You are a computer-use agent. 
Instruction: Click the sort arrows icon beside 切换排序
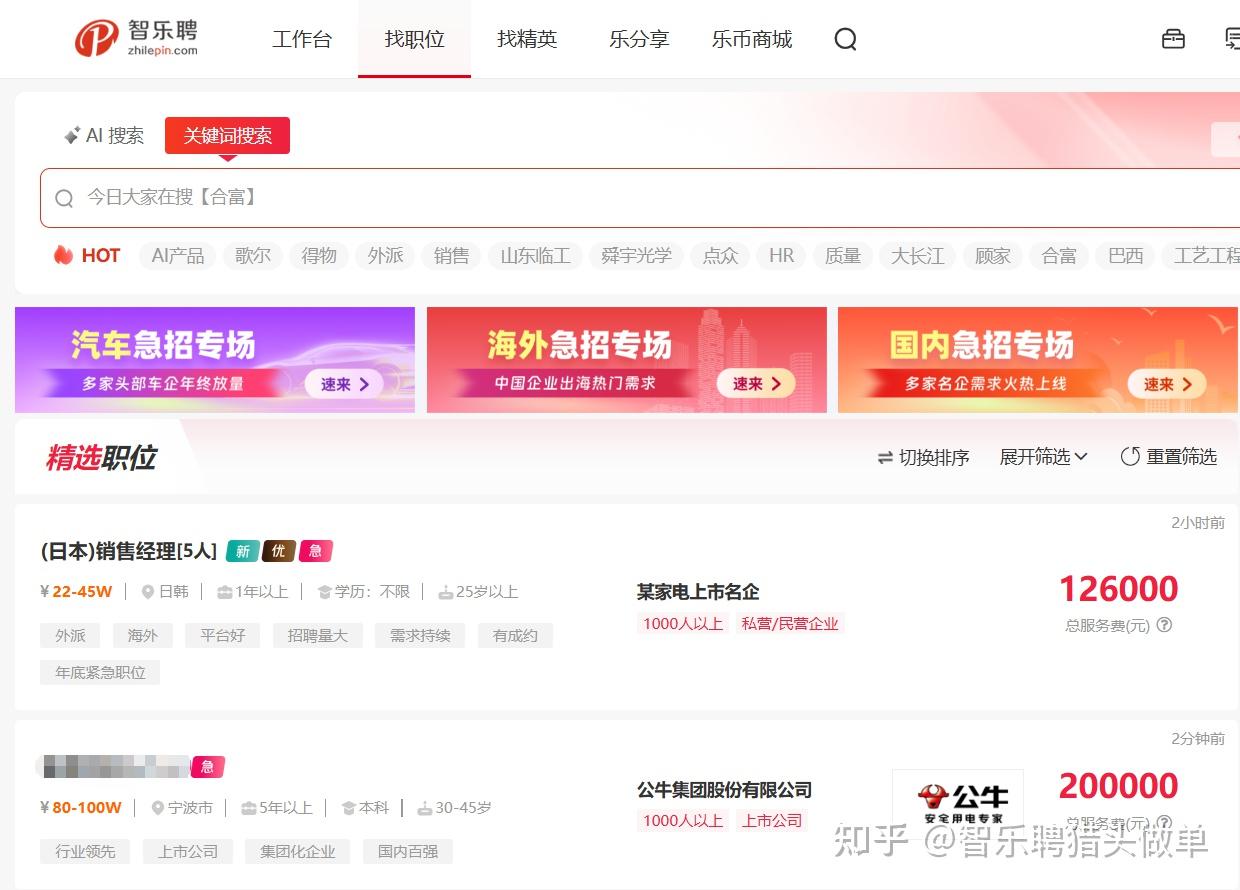(x=884, y=457)
